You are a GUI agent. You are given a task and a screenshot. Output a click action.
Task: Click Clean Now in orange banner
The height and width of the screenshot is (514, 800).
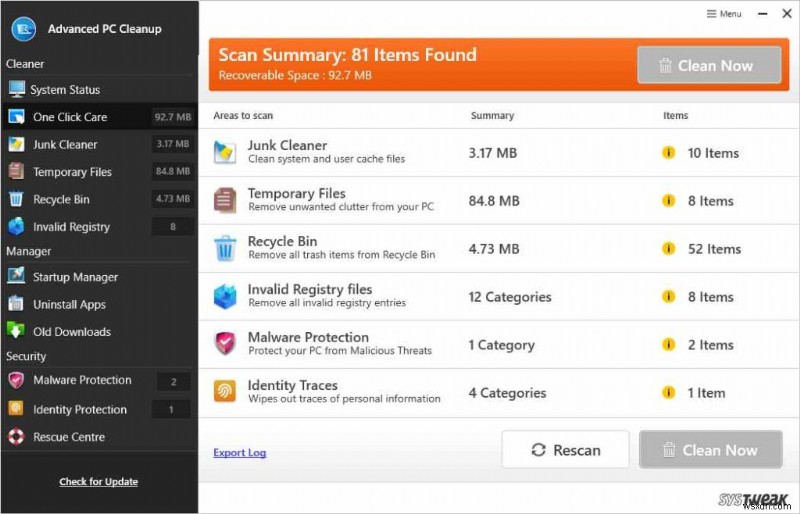pos(709,65)
